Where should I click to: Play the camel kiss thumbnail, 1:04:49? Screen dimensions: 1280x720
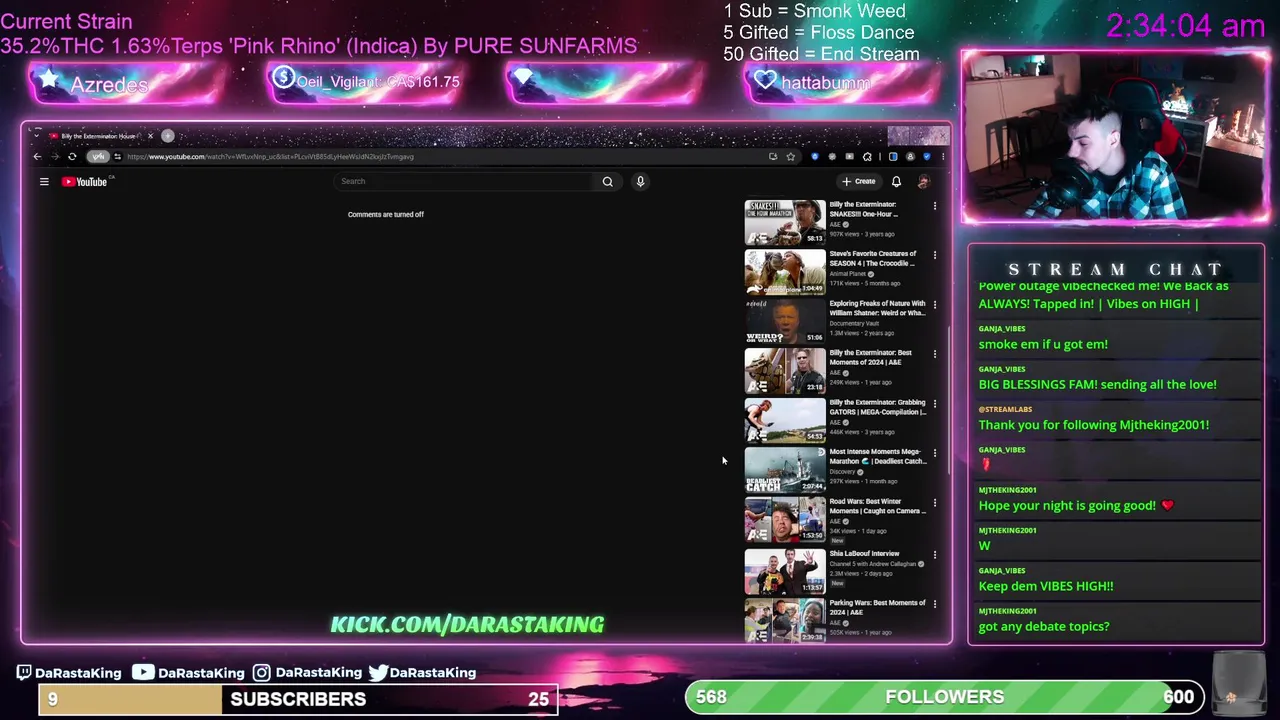pos(785,272)
